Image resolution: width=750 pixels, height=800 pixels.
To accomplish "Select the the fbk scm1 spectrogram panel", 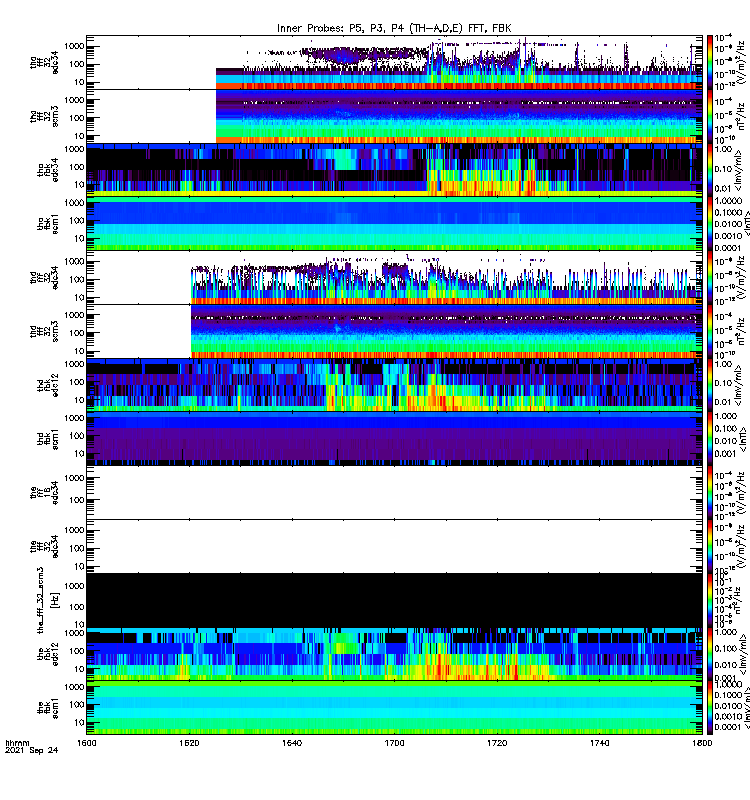I will (x=394, y=708).
